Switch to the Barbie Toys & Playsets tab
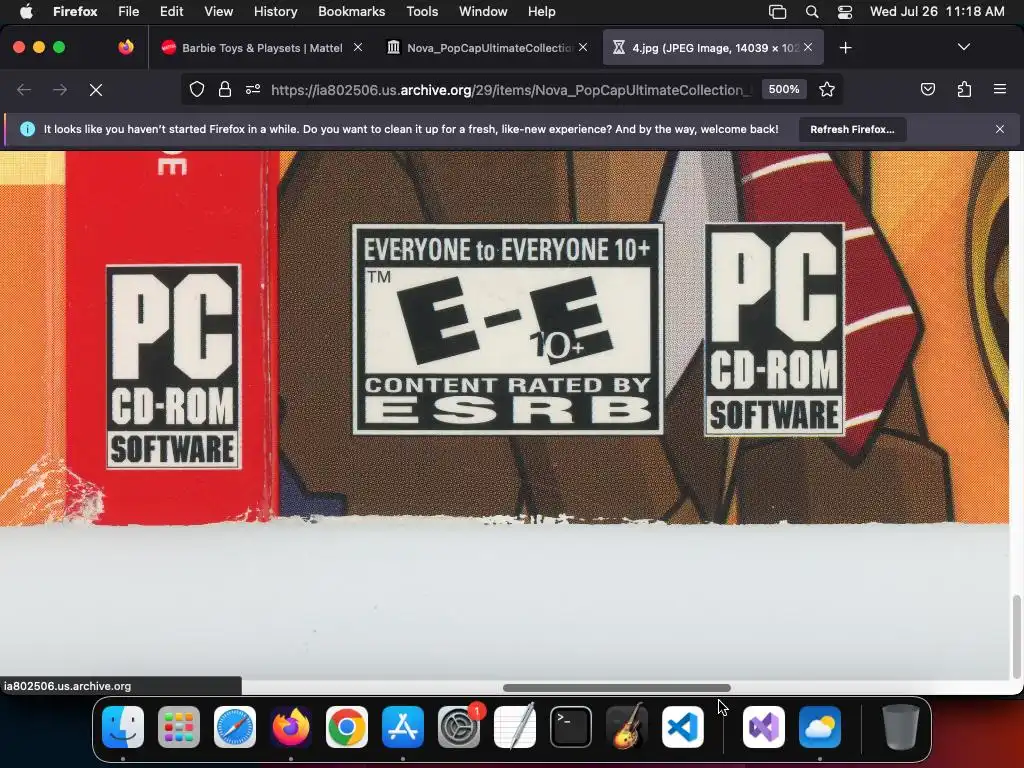This screenshot has height=768, width=1024. point(261,48)
